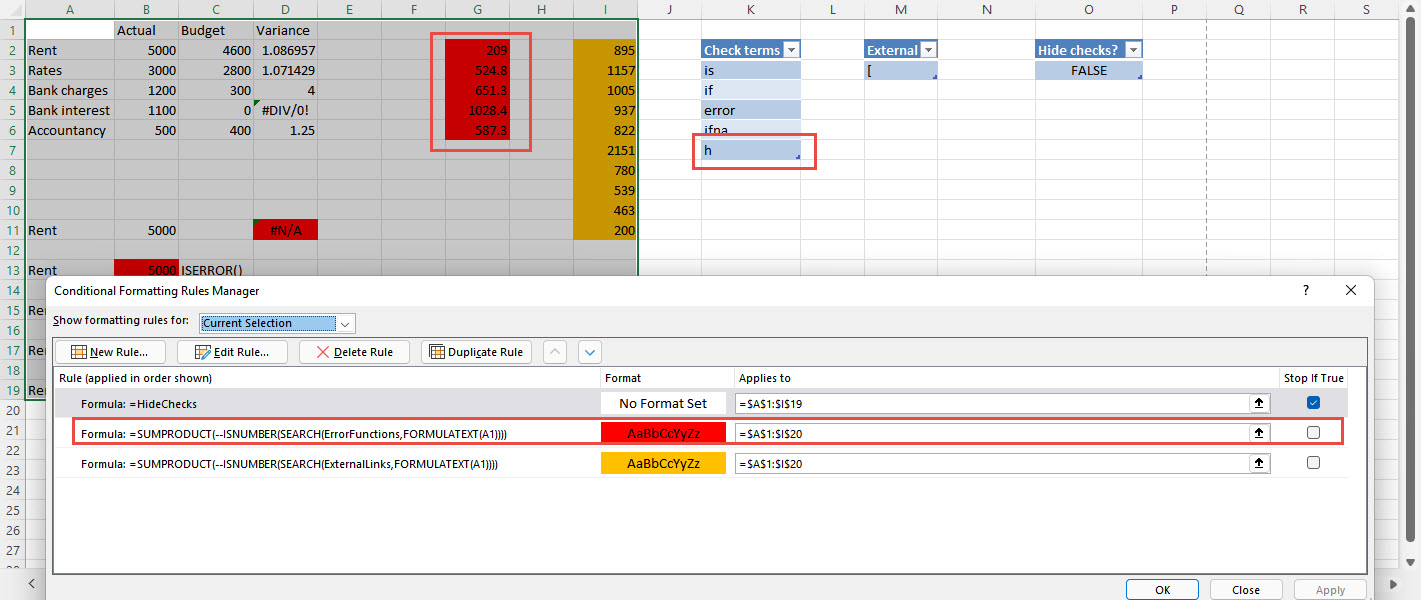Enable Stop If True for ErrorFunctions rule
Screen dimensions: 1421x600
point(1313,433)
